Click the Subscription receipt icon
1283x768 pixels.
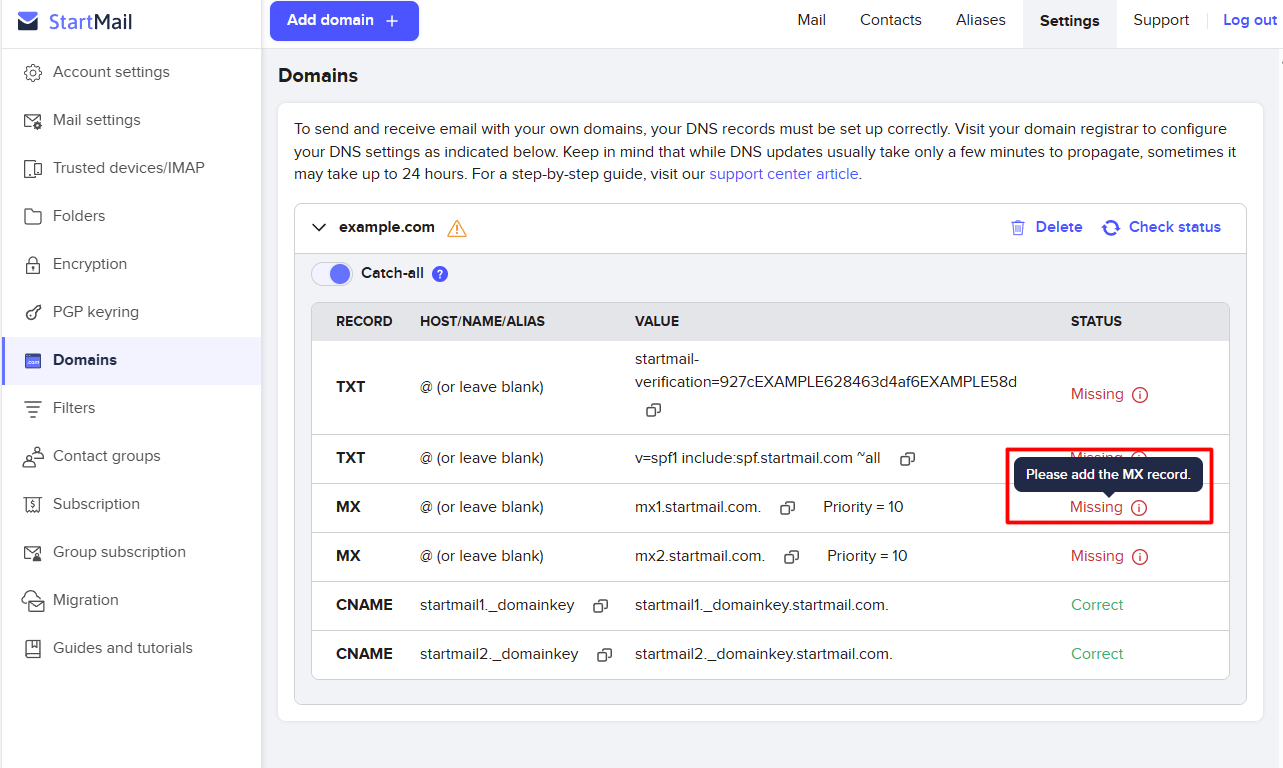[x=33, y=505]
